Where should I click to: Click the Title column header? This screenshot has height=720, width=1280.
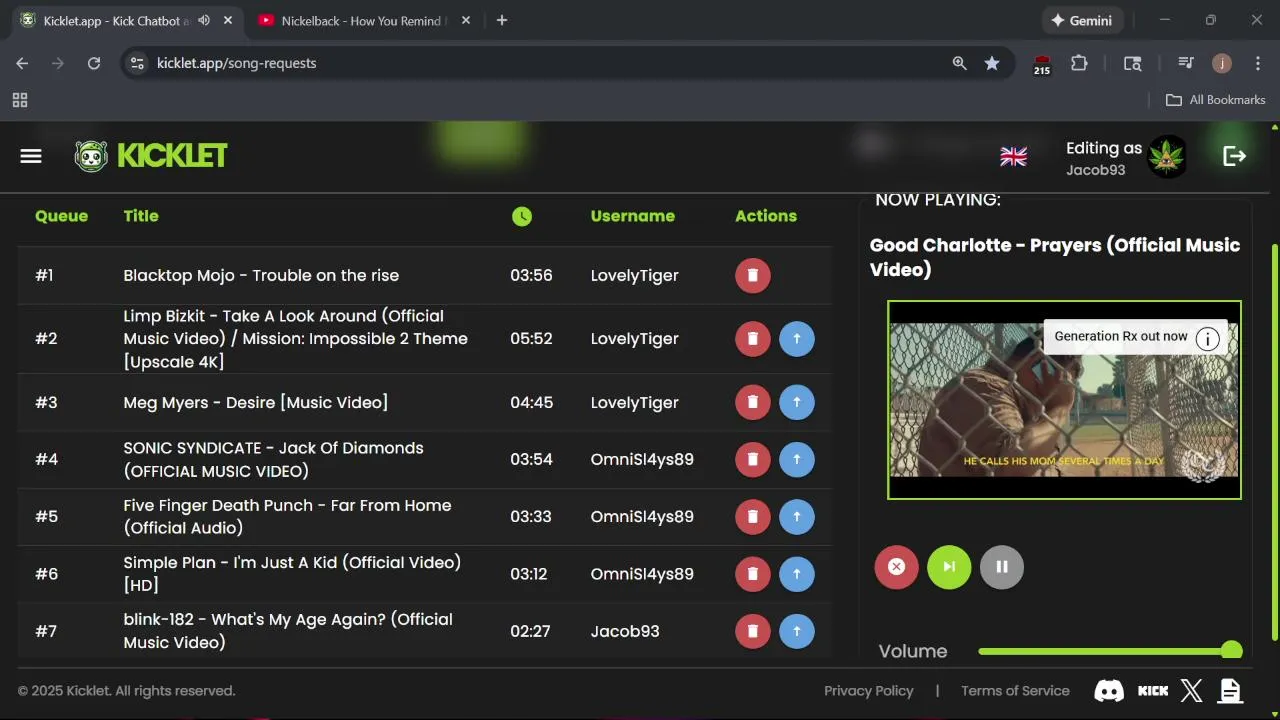click(141, 216)
